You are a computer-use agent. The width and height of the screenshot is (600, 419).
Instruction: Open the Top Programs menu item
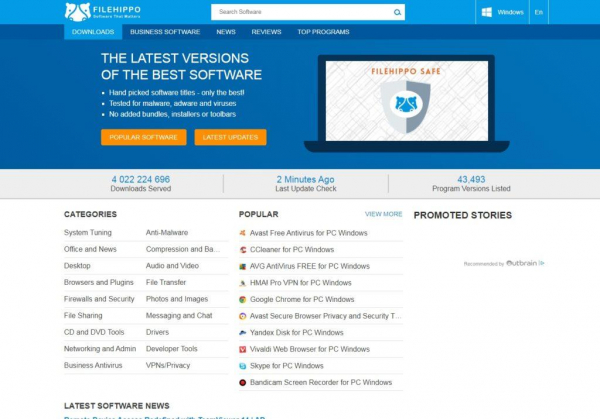[x=323, y=32]
